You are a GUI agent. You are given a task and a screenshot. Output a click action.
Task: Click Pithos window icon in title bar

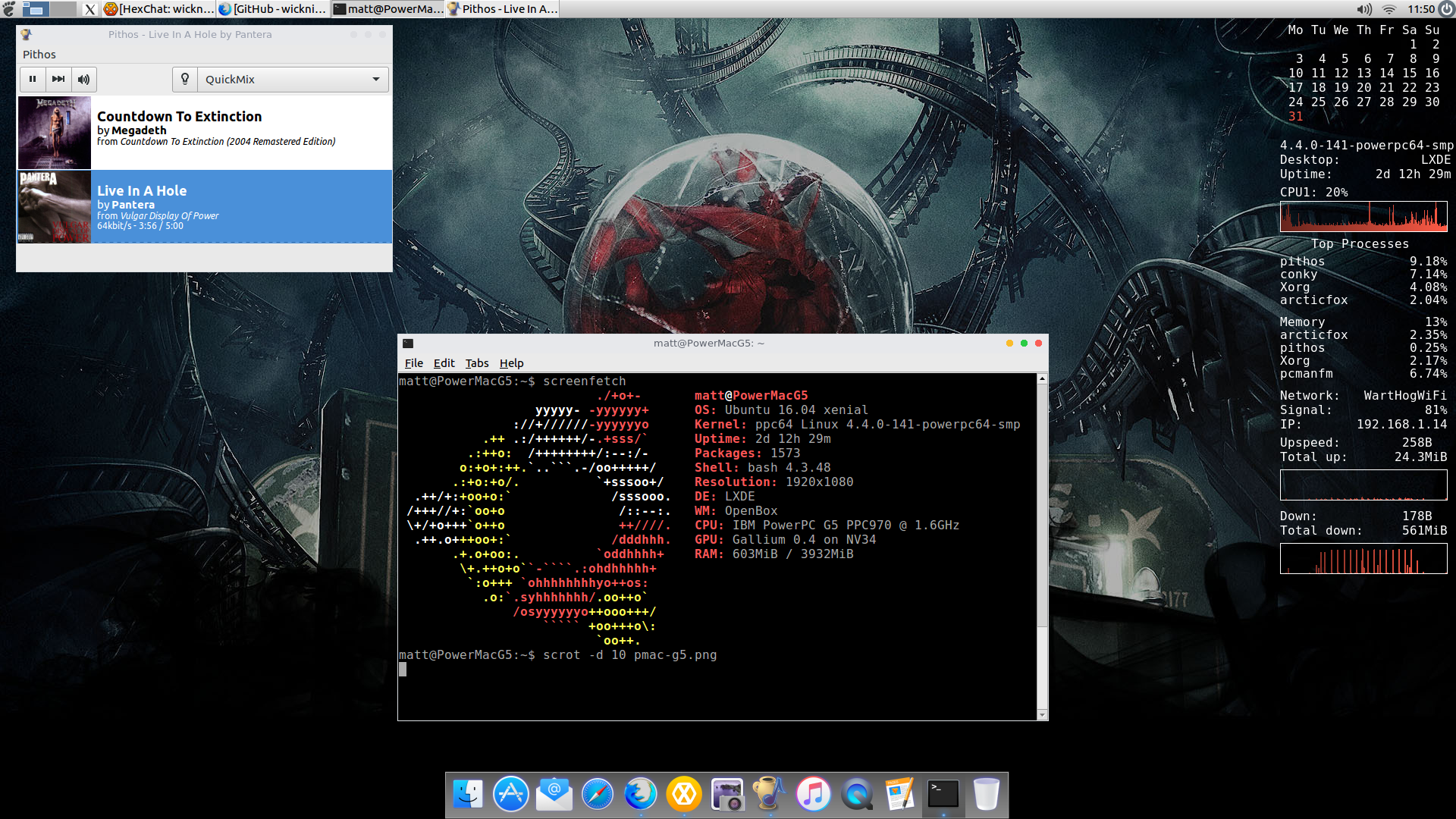27,35
